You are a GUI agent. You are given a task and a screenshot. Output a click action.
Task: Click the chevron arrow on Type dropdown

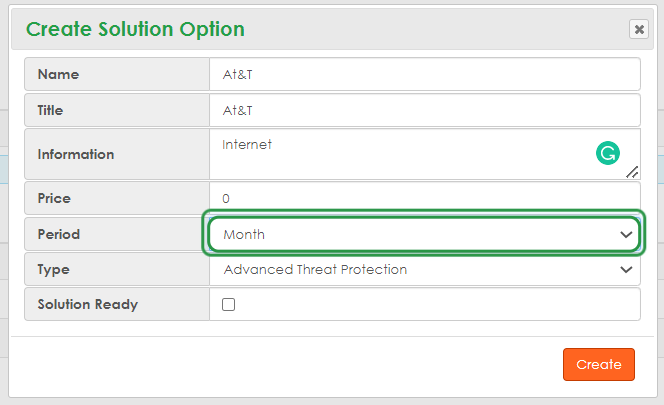[627, 269]
